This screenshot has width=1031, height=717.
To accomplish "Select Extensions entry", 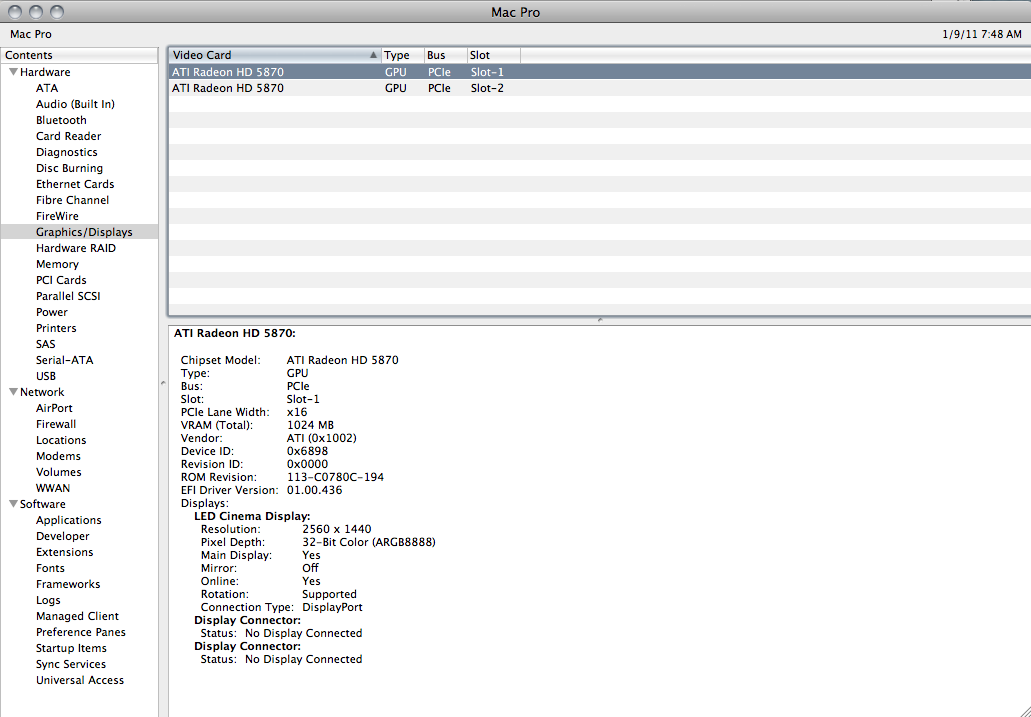I will click(64, 552).
